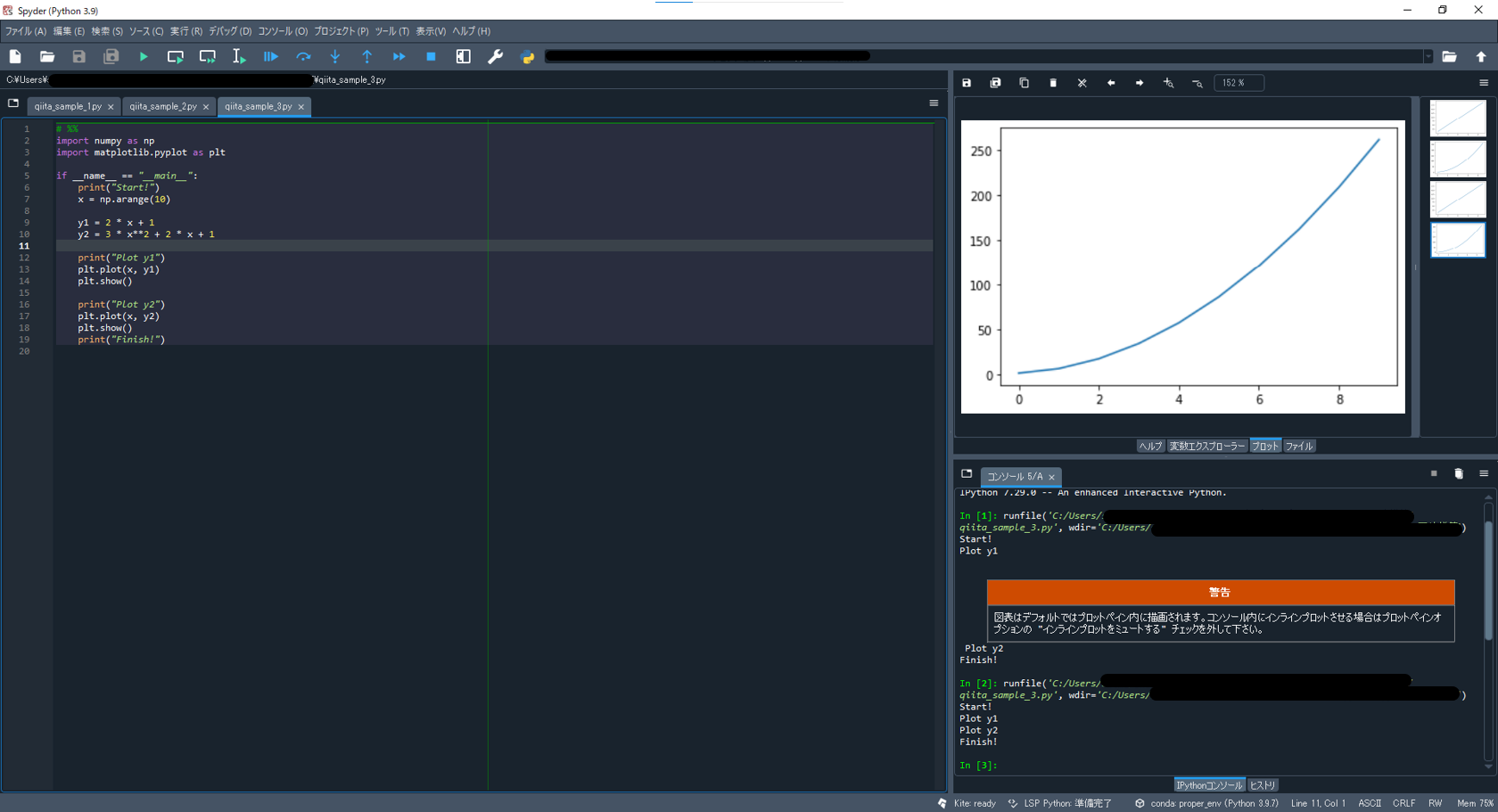Open the 実行 menu
The image size is (1498, 812).
tap(185, 31)
